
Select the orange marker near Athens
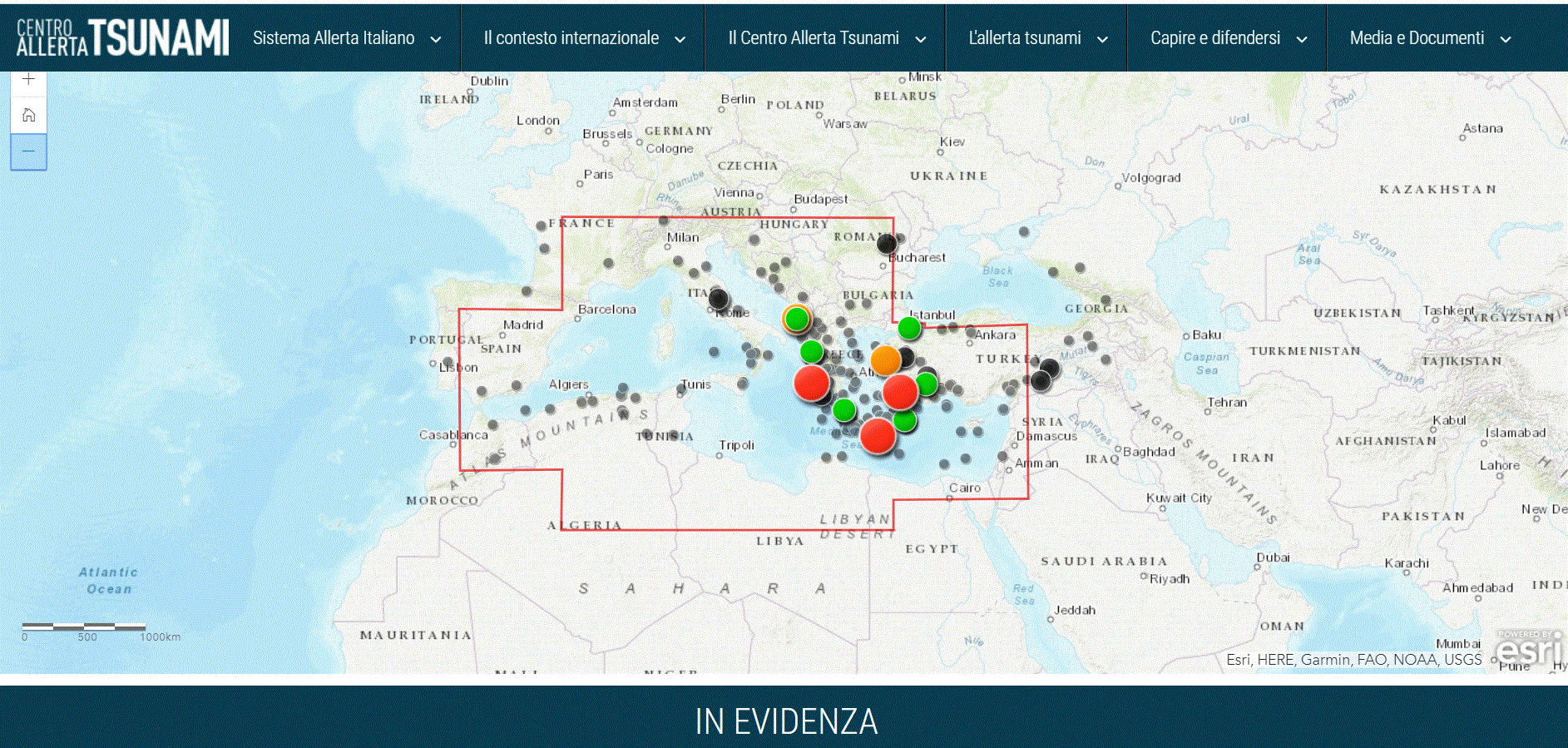coord(886,360)
